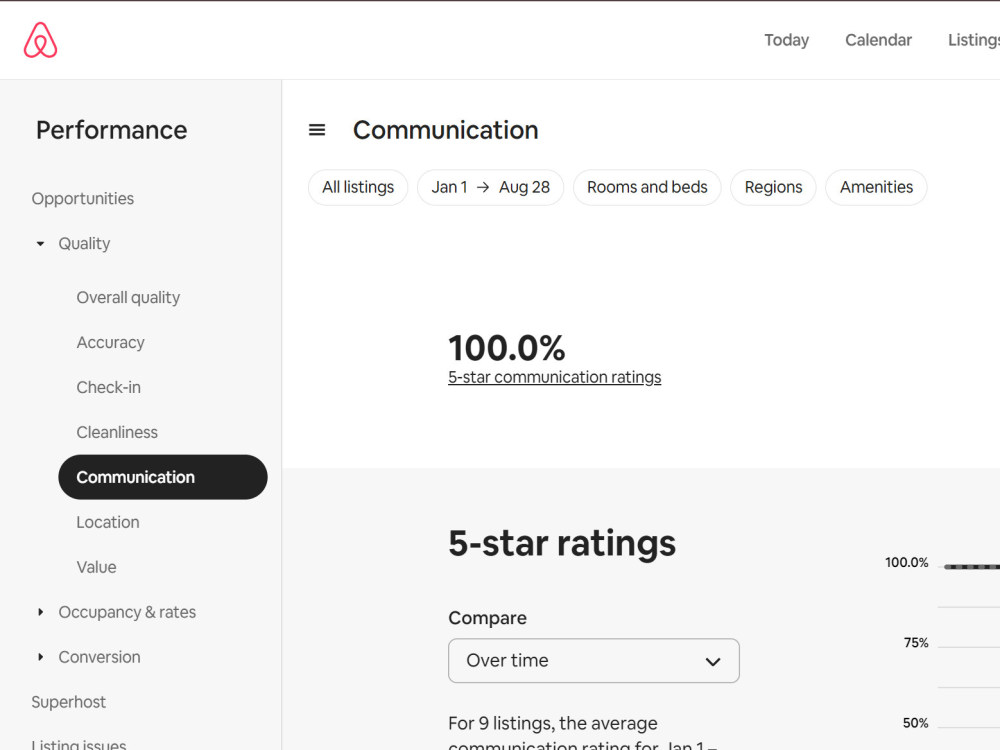Viewport: 1000px width, 750px height.
Task: Open Occupancy & rates in the sidebar
Action: coord(127,612)
